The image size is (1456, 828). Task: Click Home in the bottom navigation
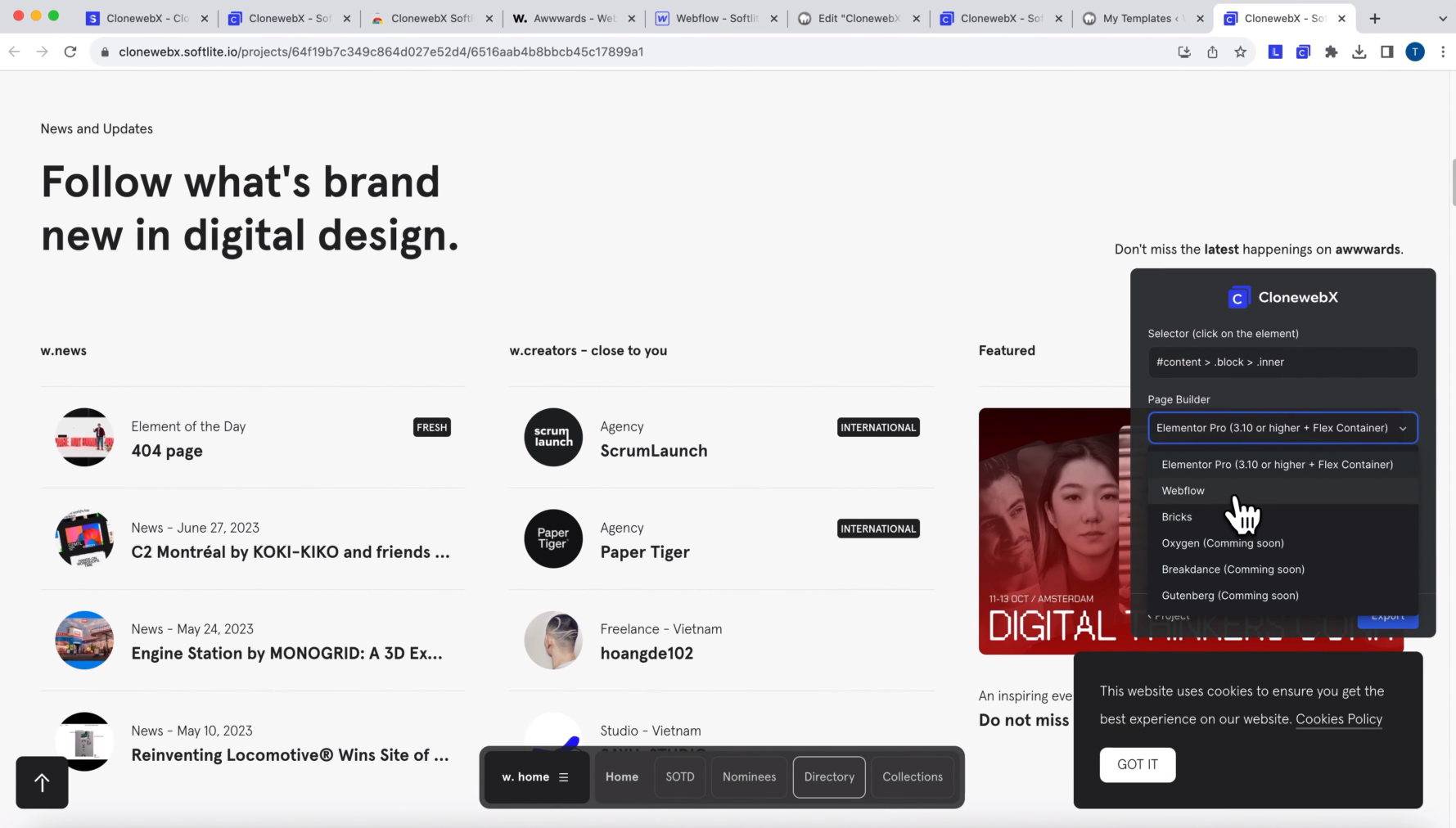click(x=622, y=776)
